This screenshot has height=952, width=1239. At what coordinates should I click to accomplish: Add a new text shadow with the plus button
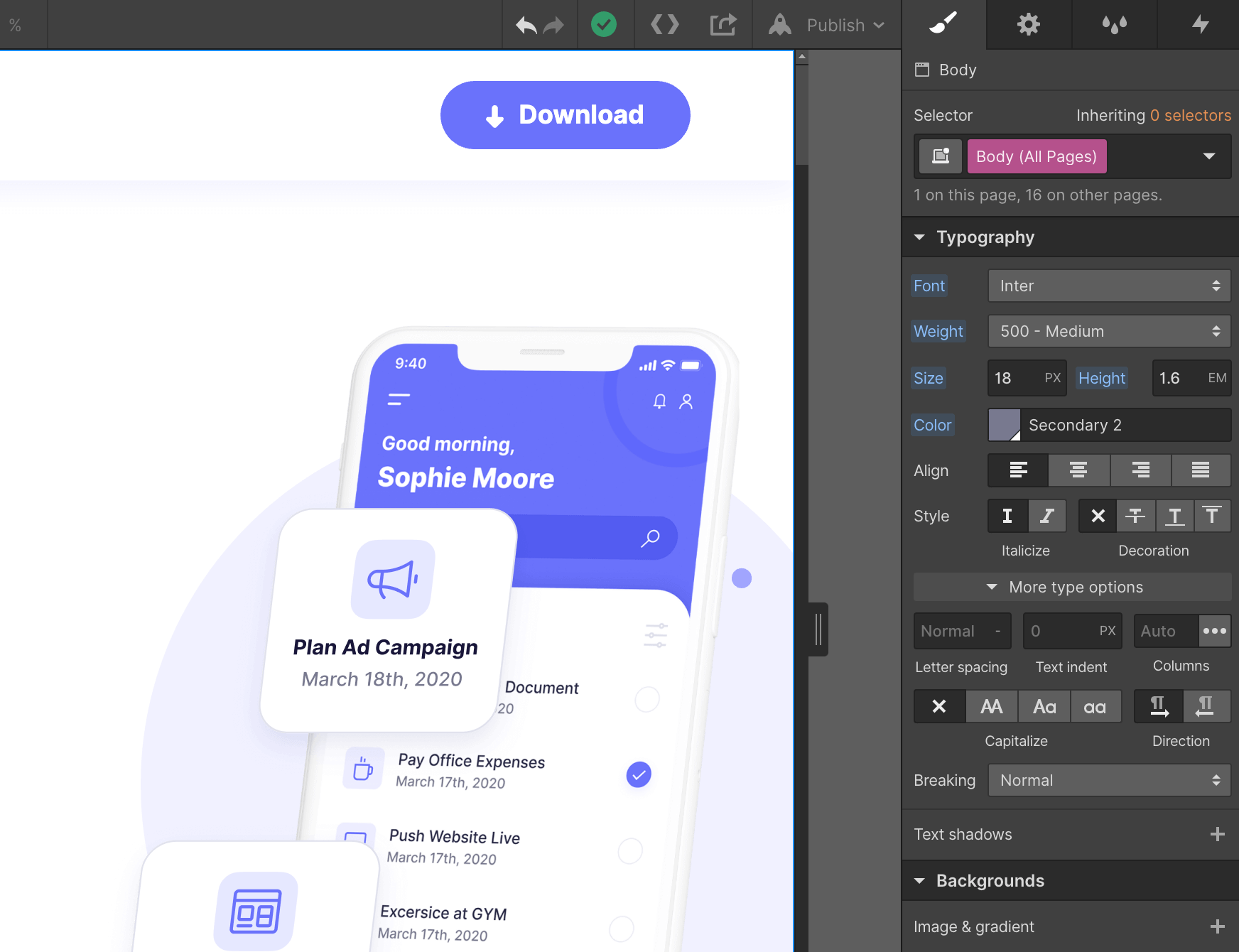pos(1217,834)
